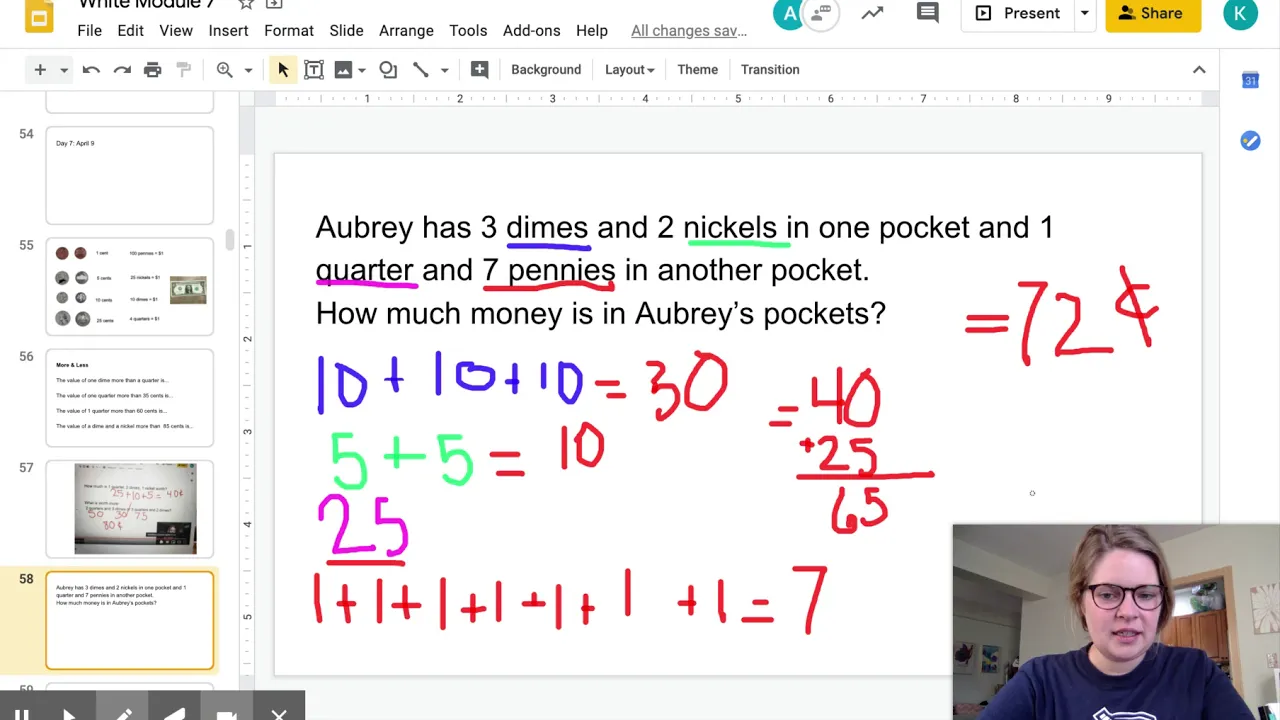Toggle the recorder webcam camera
The width and height of the screenshot is (1280, 720).
point(226,713)
